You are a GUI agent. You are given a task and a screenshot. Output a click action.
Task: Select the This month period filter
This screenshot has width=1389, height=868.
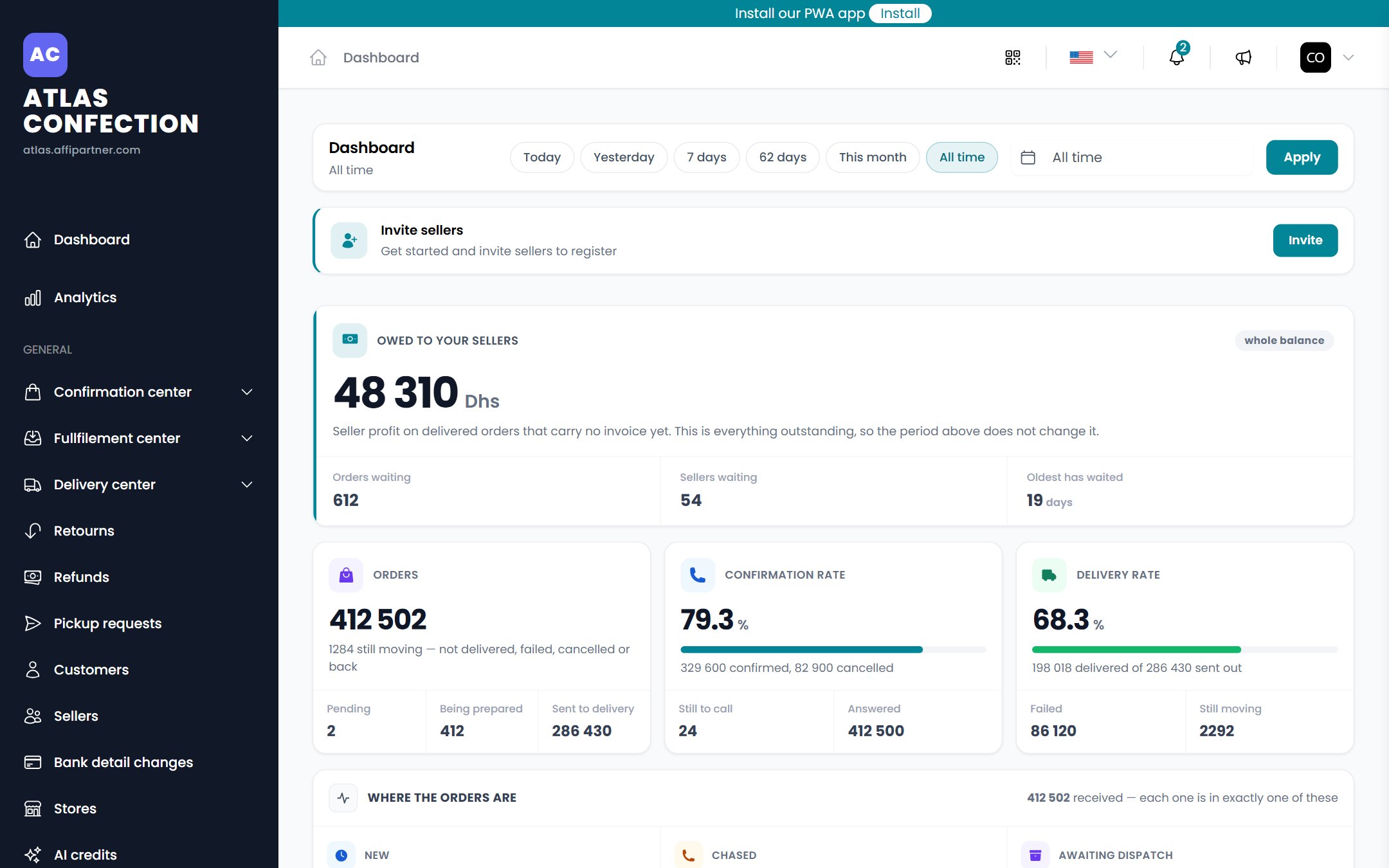(x=873, y=158)
